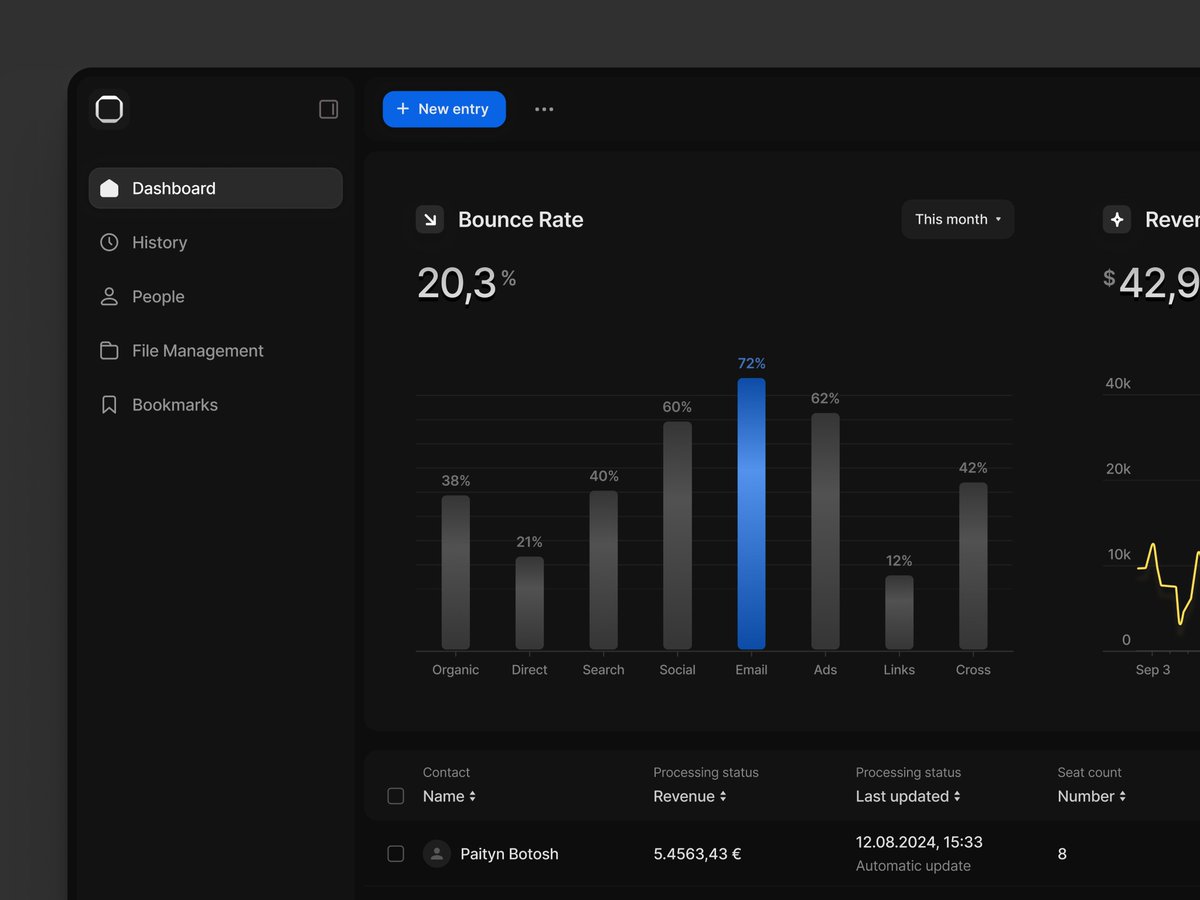Click the plus icon in New entry
Viewport: 1200px width, 900px height.
(x=403, y=109)
